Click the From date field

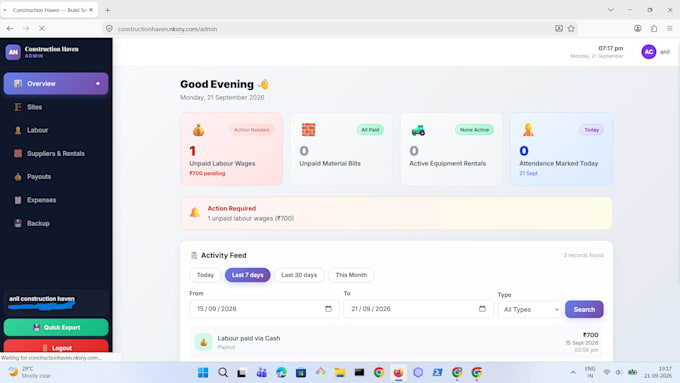[x=264, y=309]
